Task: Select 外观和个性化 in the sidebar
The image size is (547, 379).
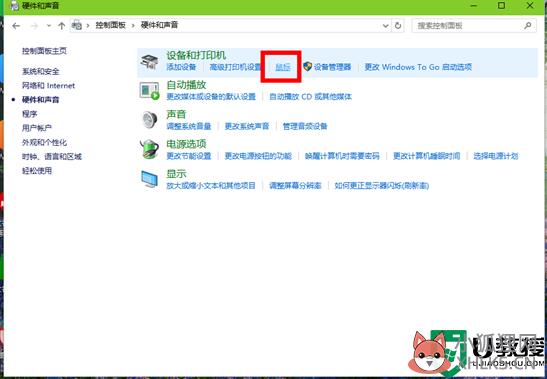Action: [44, 142]
